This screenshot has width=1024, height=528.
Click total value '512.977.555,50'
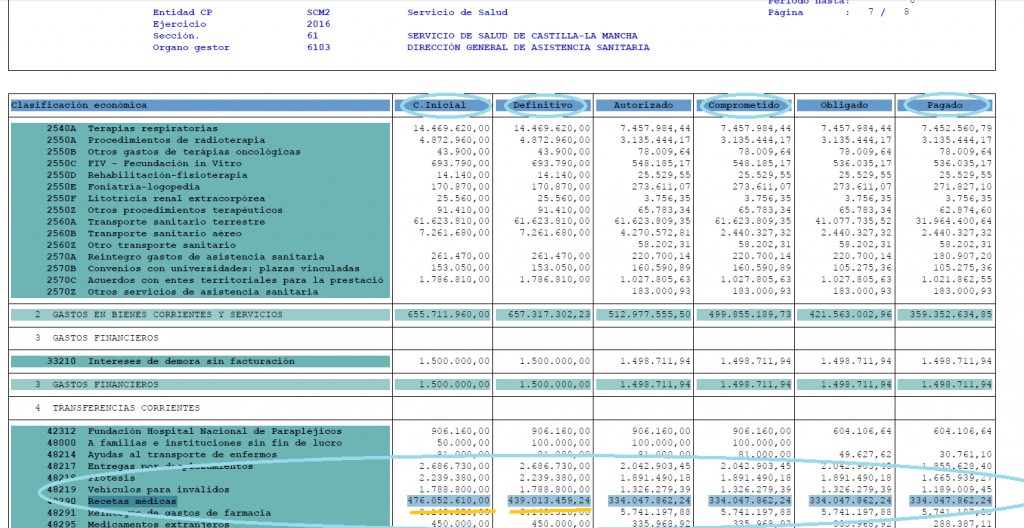click(x=650, y=315)
